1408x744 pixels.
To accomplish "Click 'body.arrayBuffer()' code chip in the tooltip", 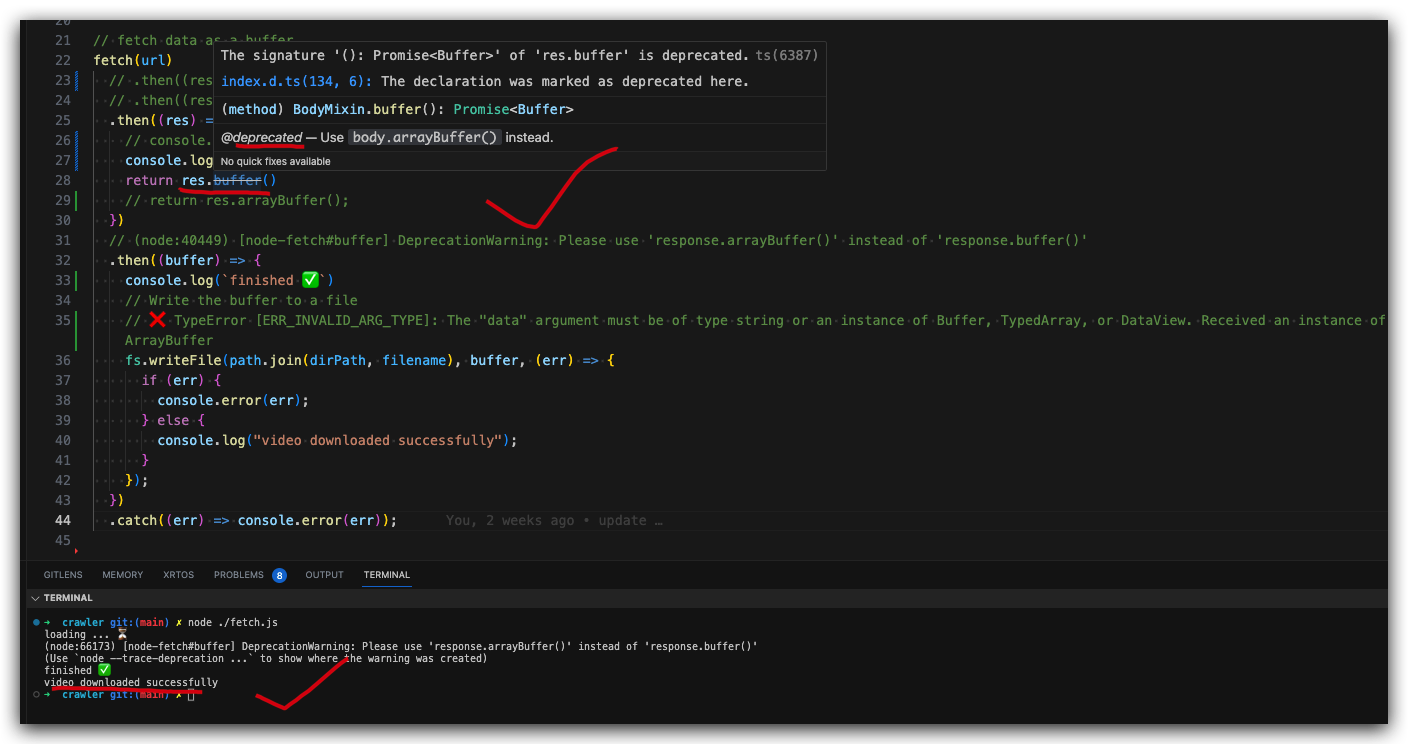I will click(x=425, y=137).
